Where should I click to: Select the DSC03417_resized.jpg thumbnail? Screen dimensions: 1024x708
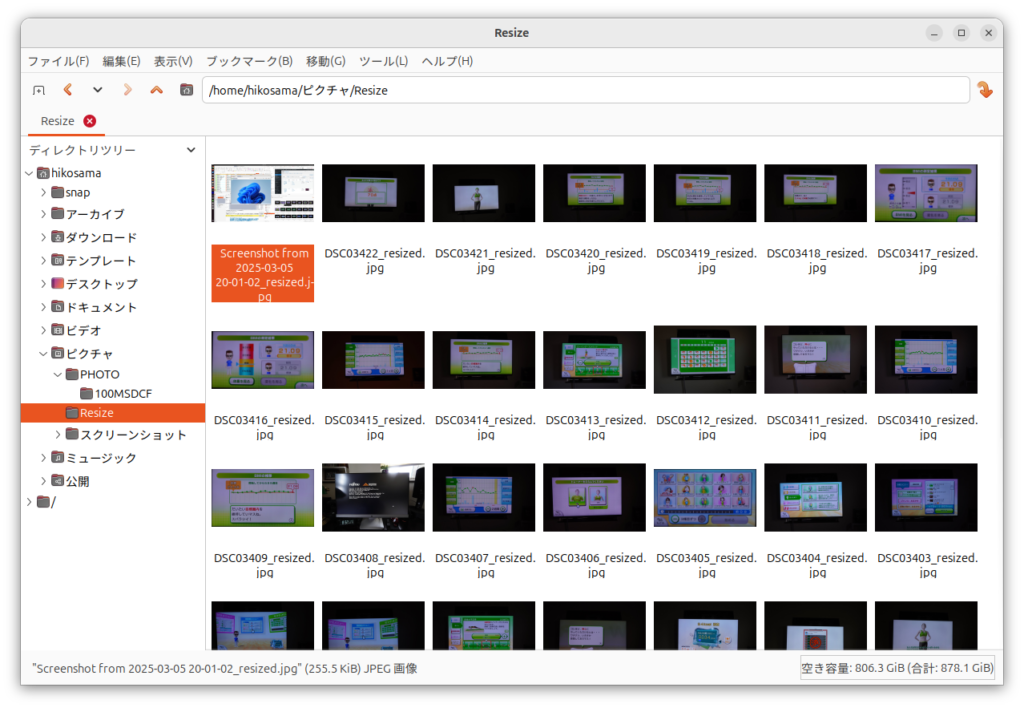point(926,193)
